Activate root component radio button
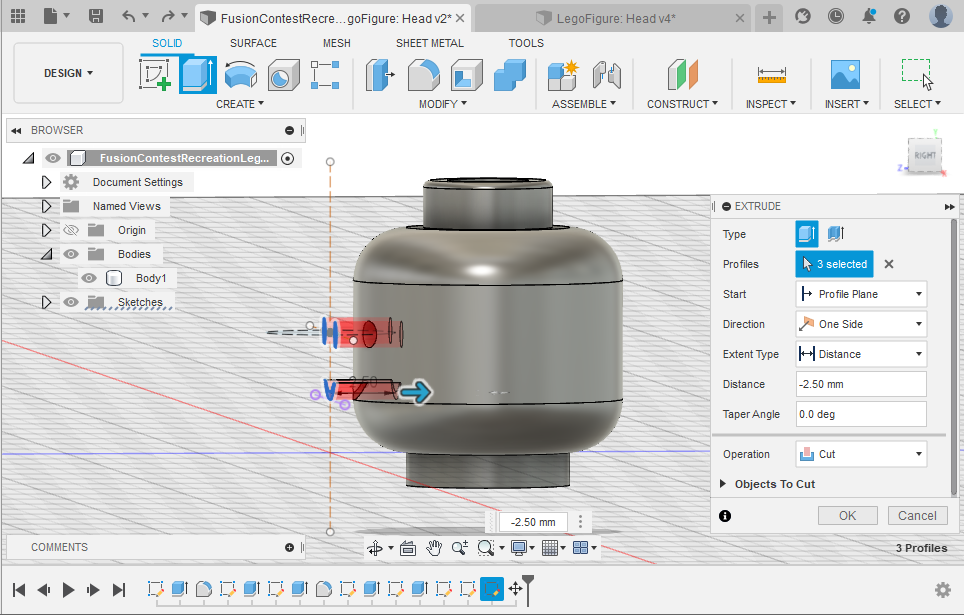Screen dimensions: 964x615 (287, 159)
